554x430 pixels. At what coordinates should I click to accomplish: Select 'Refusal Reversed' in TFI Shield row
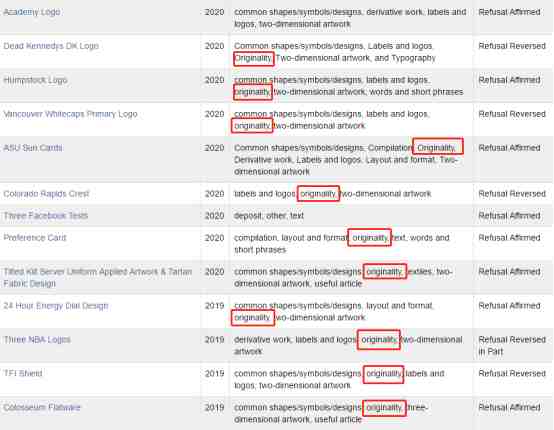click(x=512, y=373)
